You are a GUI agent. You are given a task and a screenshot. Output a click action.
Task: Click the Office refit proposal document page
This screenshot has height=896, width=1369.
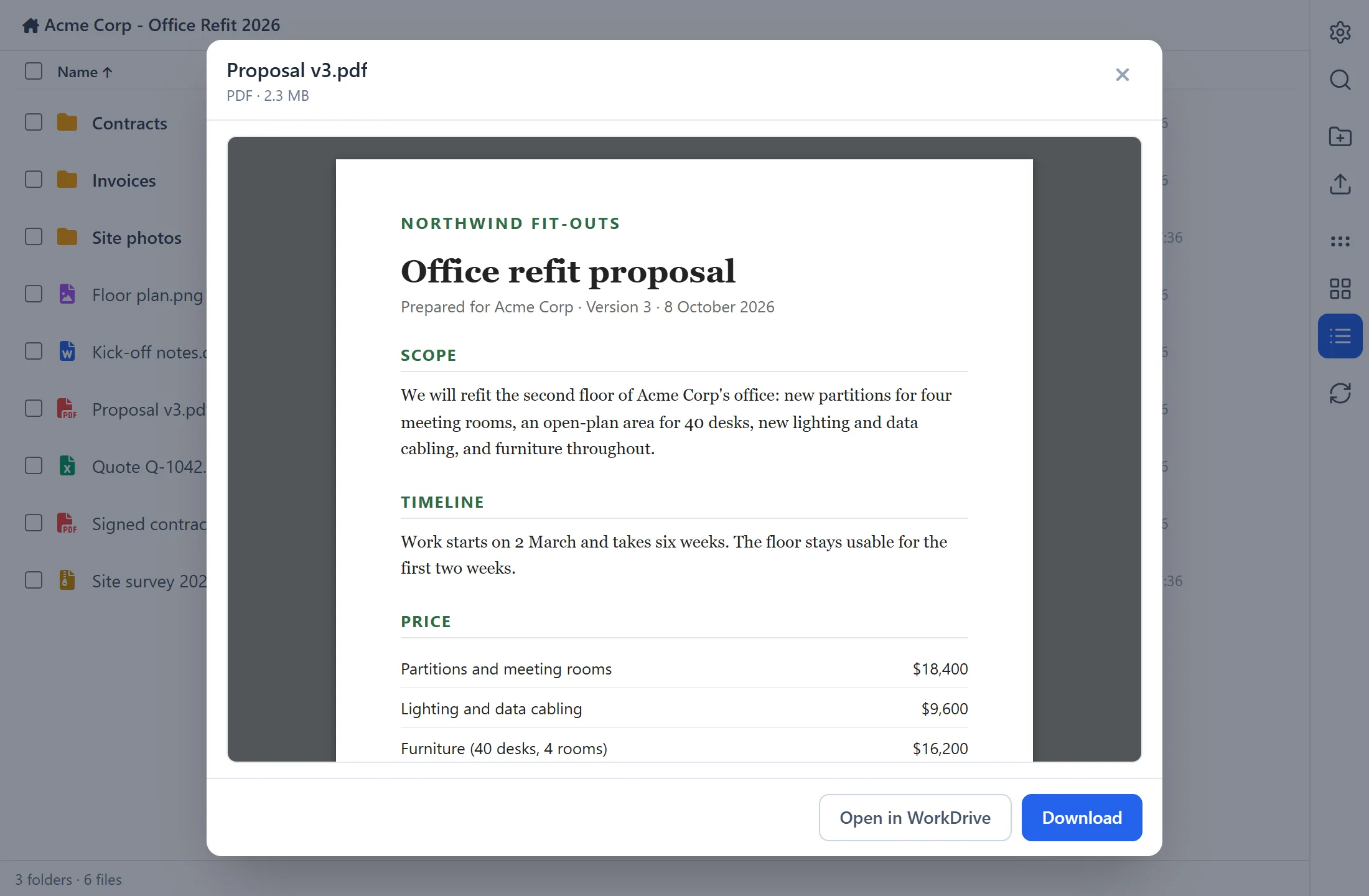pos(684,460)
